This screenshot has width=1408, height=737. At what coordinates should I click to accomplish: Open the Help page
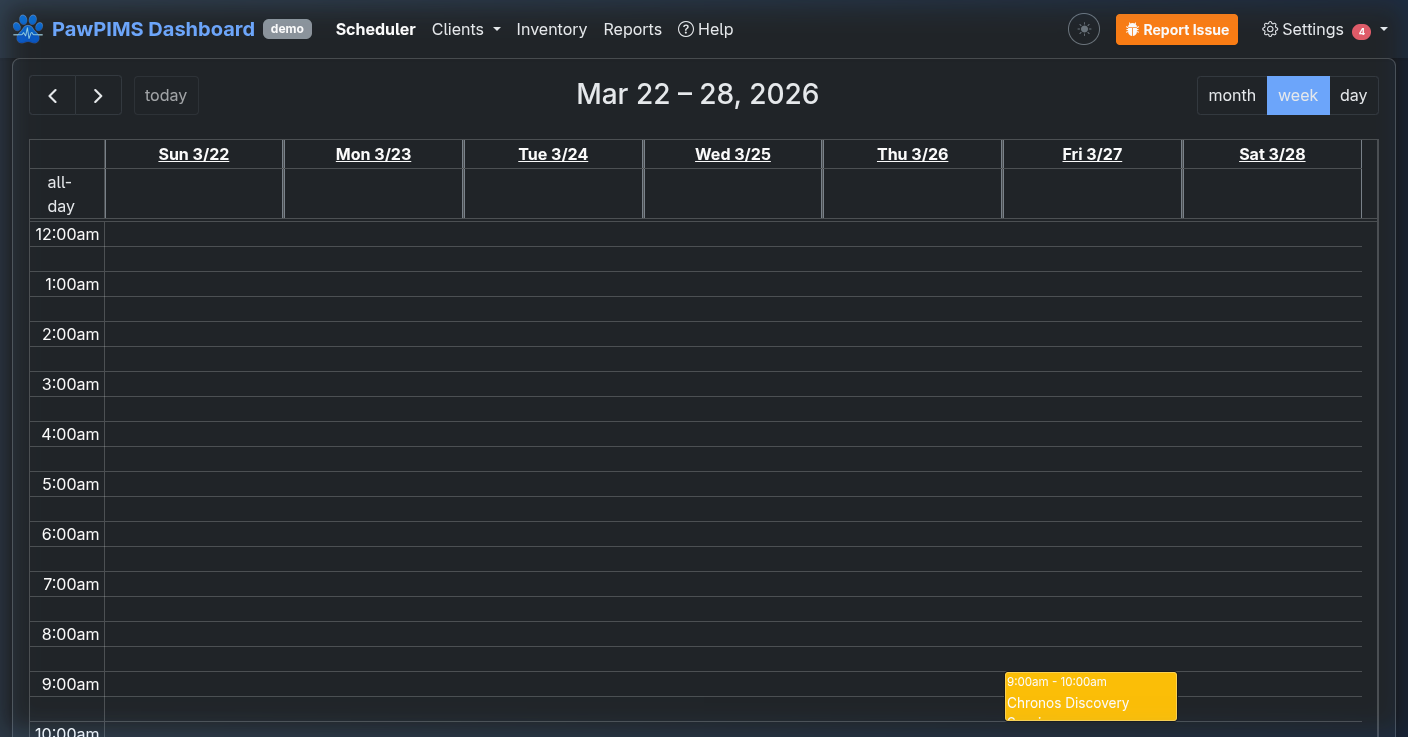click(x=705, y=29)
